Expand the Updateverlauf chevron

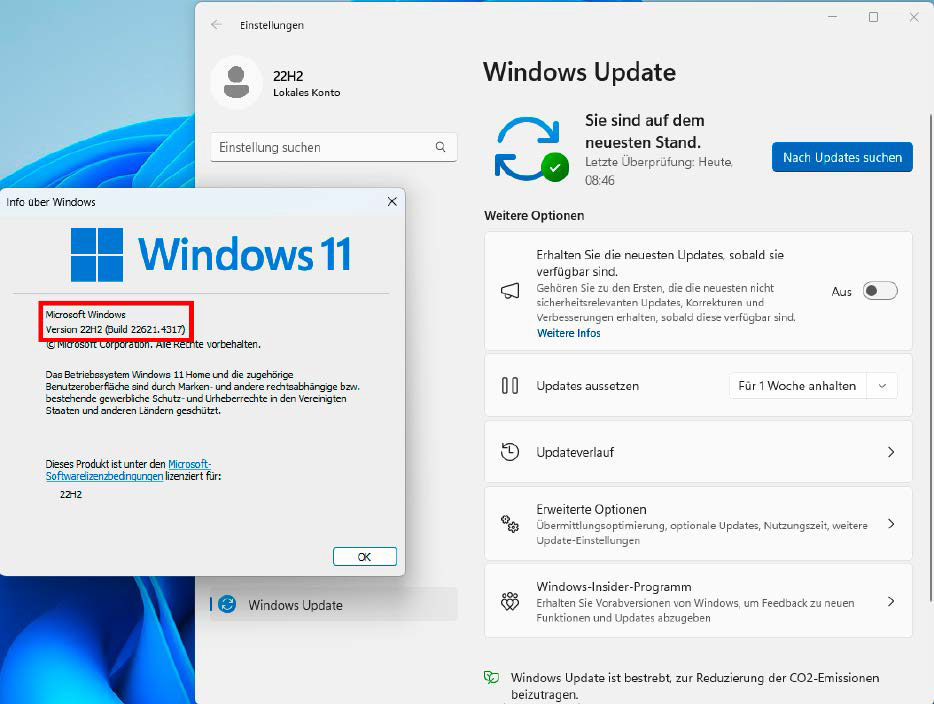tap(891, 452)
